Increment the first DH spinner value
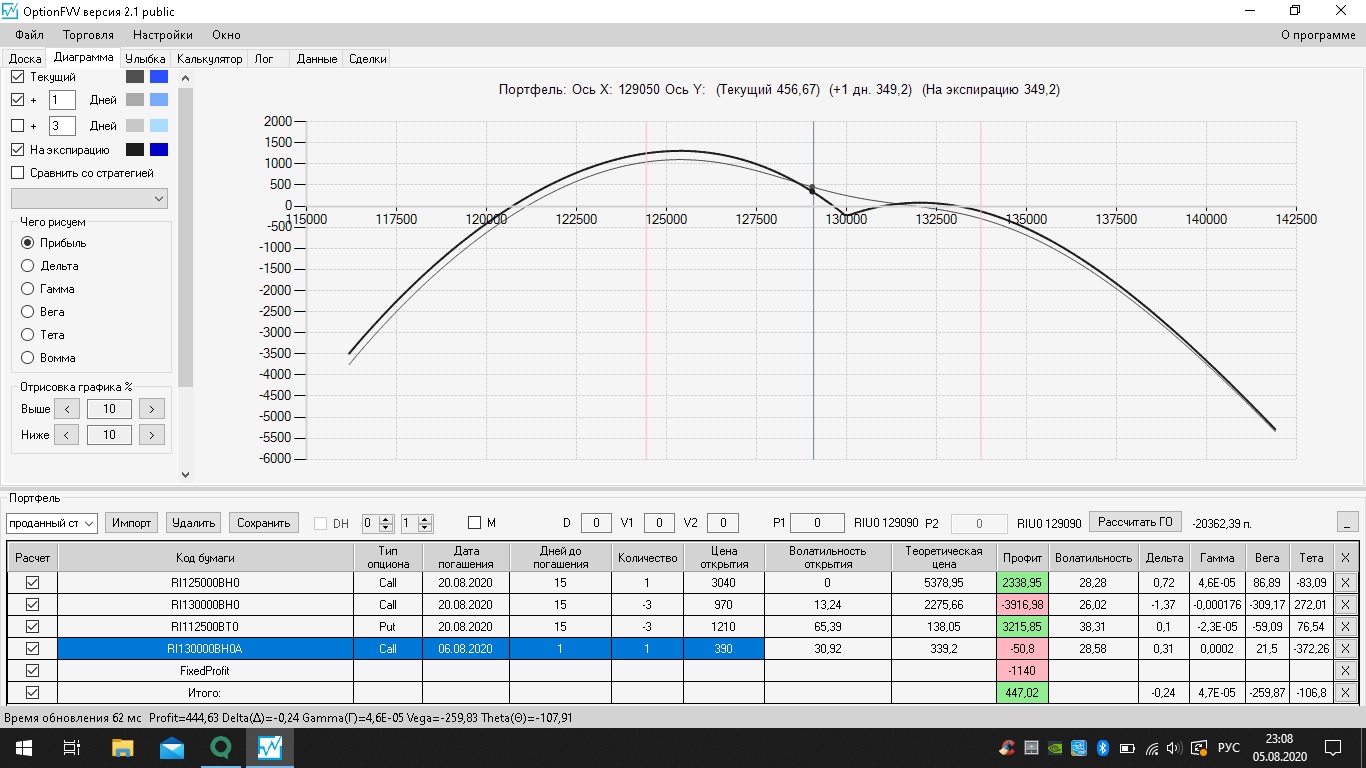Screen dimensions: 1366x768 tap(387, 518)
